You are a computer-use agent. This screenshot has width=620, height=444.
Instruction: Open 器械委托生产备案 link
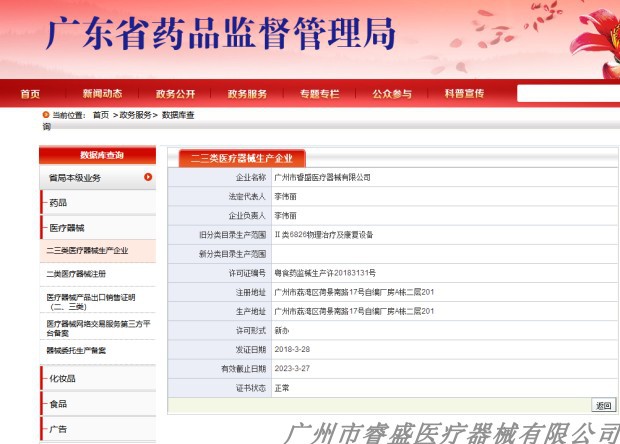[76, 350]
